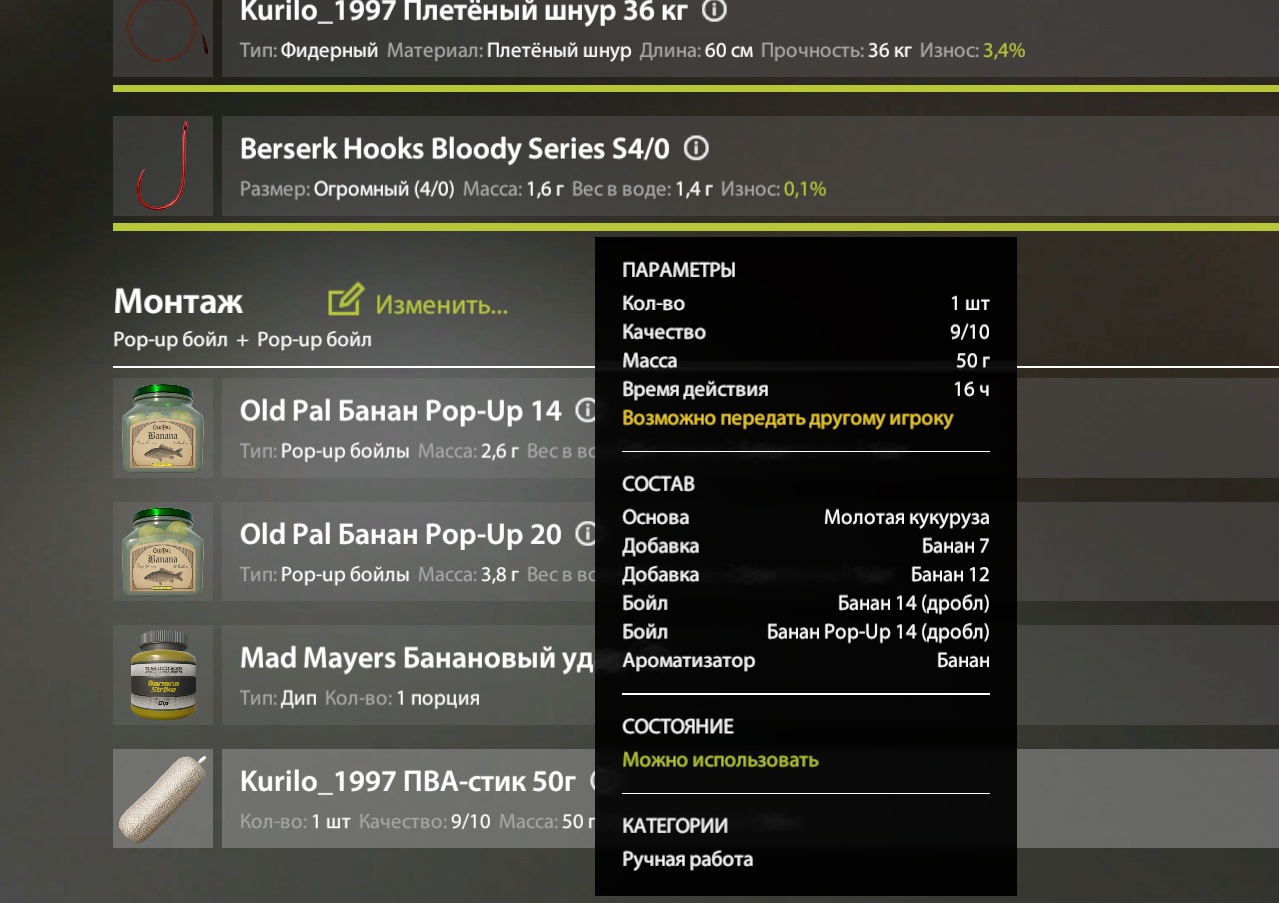1279x903 pixels.
Task: Open info icon next to Berserk Hooks S4/0
Action: click(x=696, y=149)
